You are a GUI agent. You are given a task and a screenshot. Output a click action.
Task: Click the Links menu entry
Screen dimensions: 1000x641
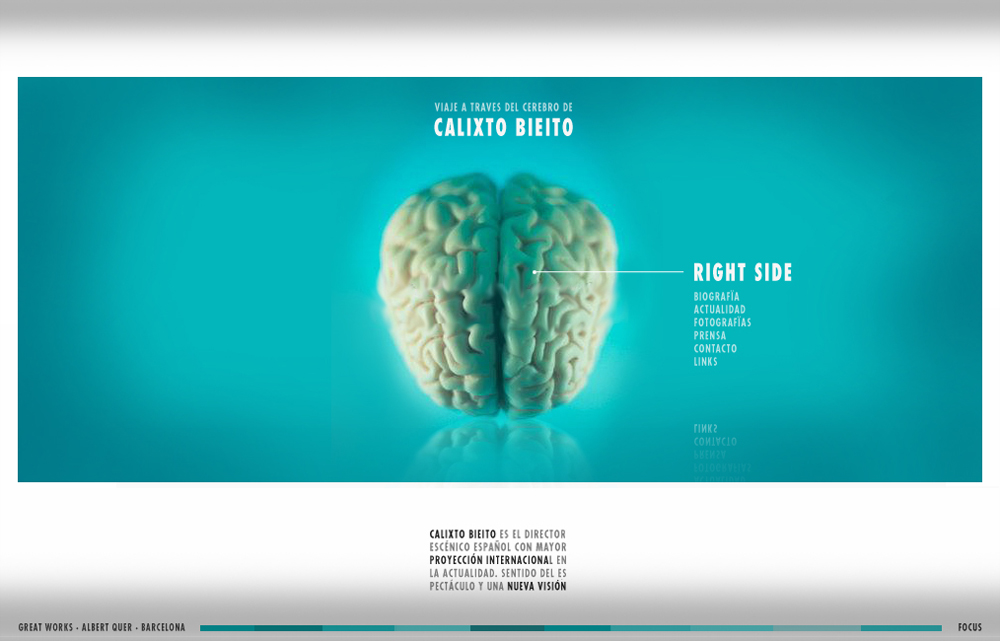tap(705, 362)
